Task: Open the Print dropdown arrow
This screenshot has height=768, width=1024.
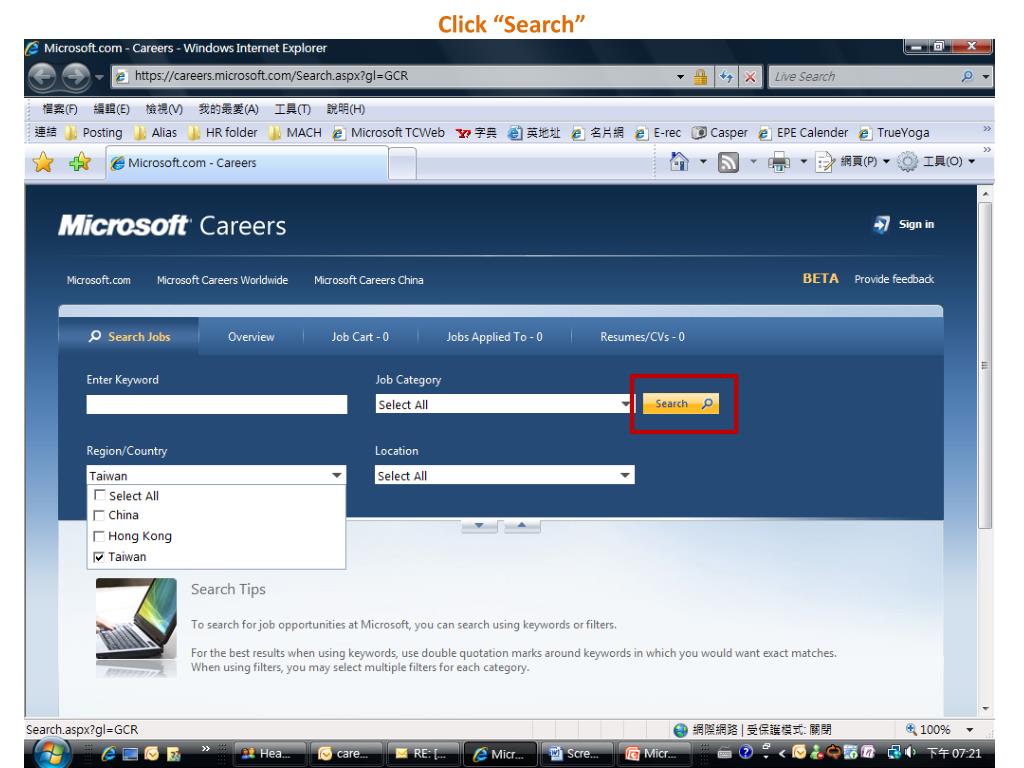Action: pyautogui.click(x=804, y=161)
